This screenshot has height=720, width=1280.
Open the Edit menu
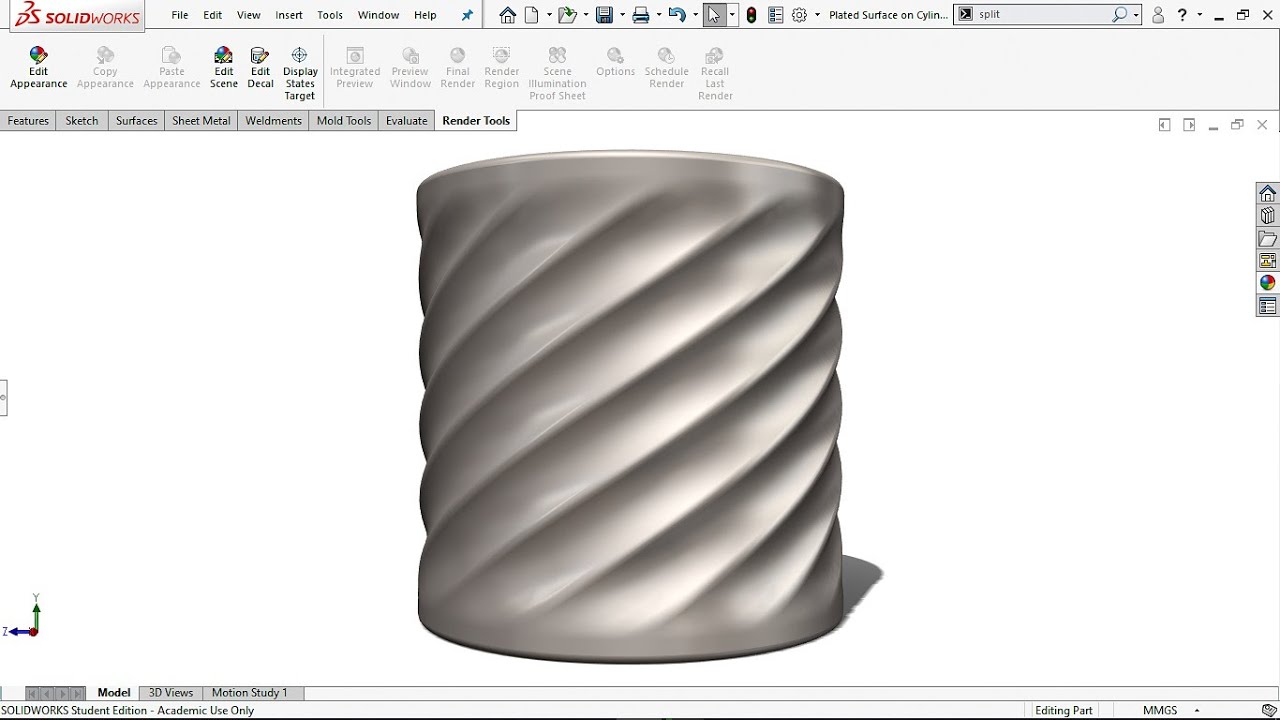click(213, 15)
